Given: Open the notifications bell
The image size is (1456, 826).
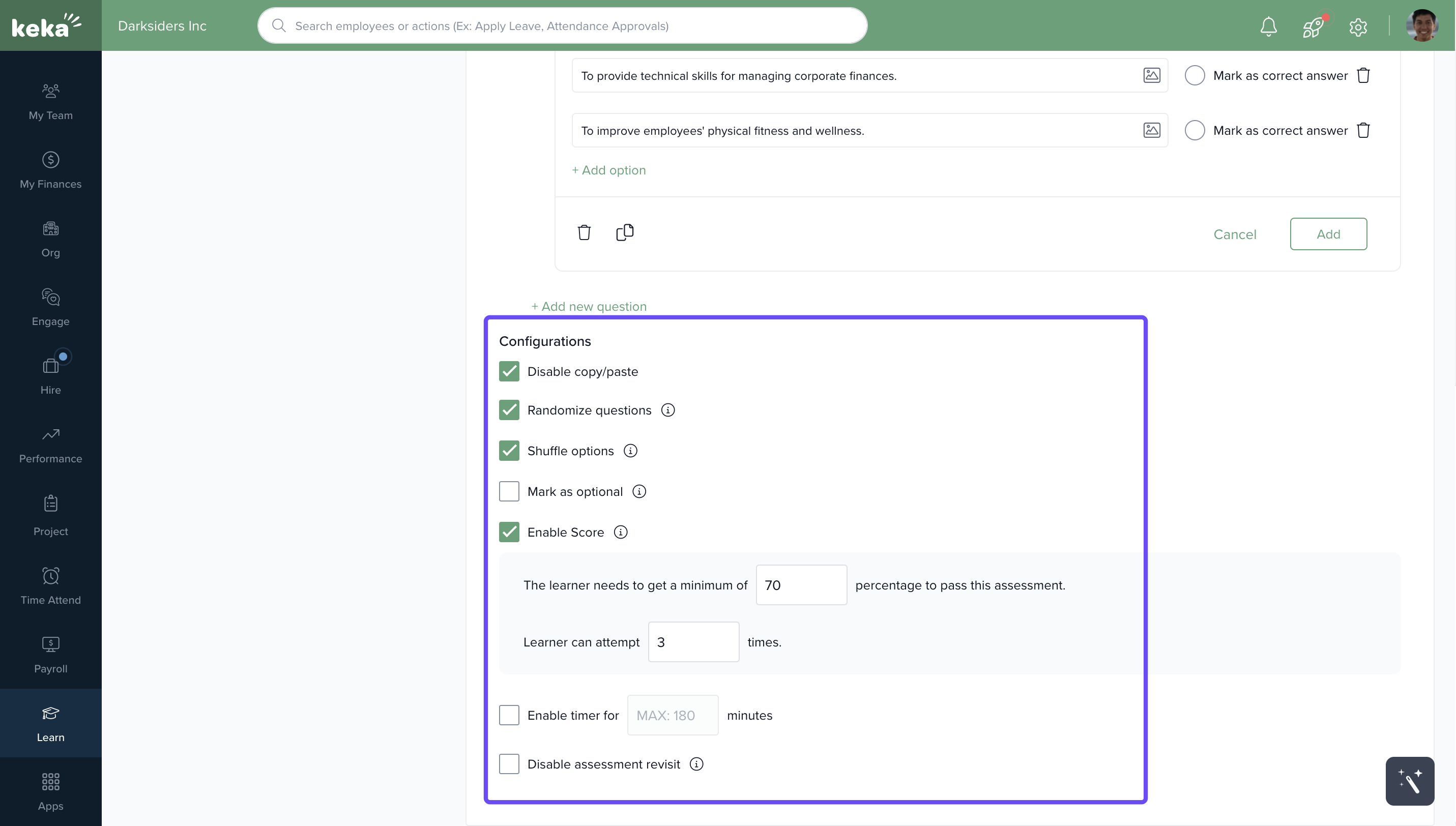Looking at the screenshot, I should pos(1268,26).
